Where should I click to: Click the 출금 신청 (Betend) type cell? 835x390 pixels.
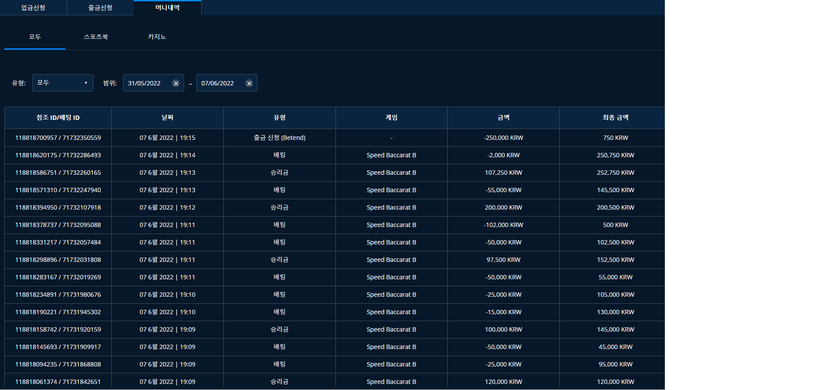point(280,138)
